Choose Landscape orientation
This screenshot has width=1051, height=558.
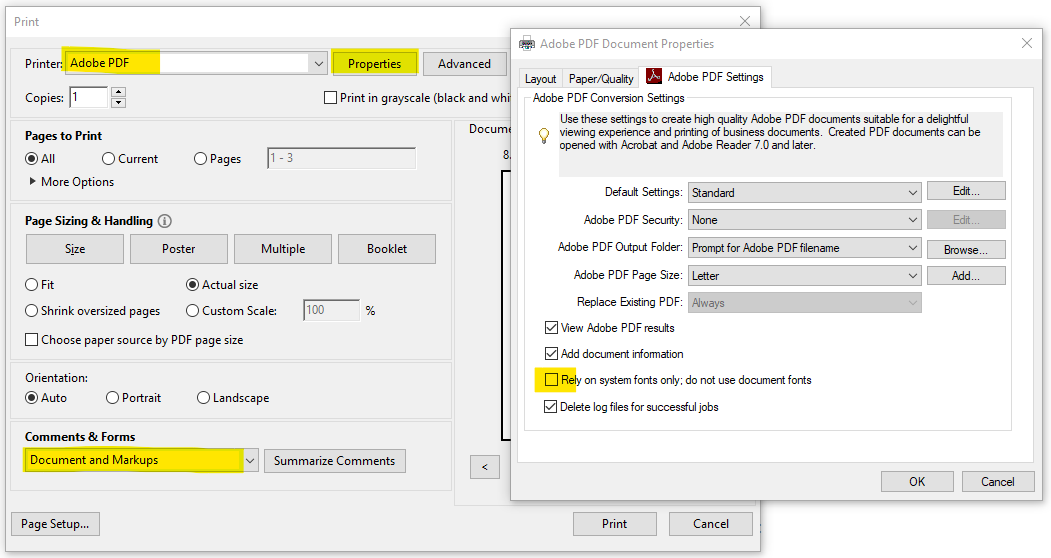(204, 398)
